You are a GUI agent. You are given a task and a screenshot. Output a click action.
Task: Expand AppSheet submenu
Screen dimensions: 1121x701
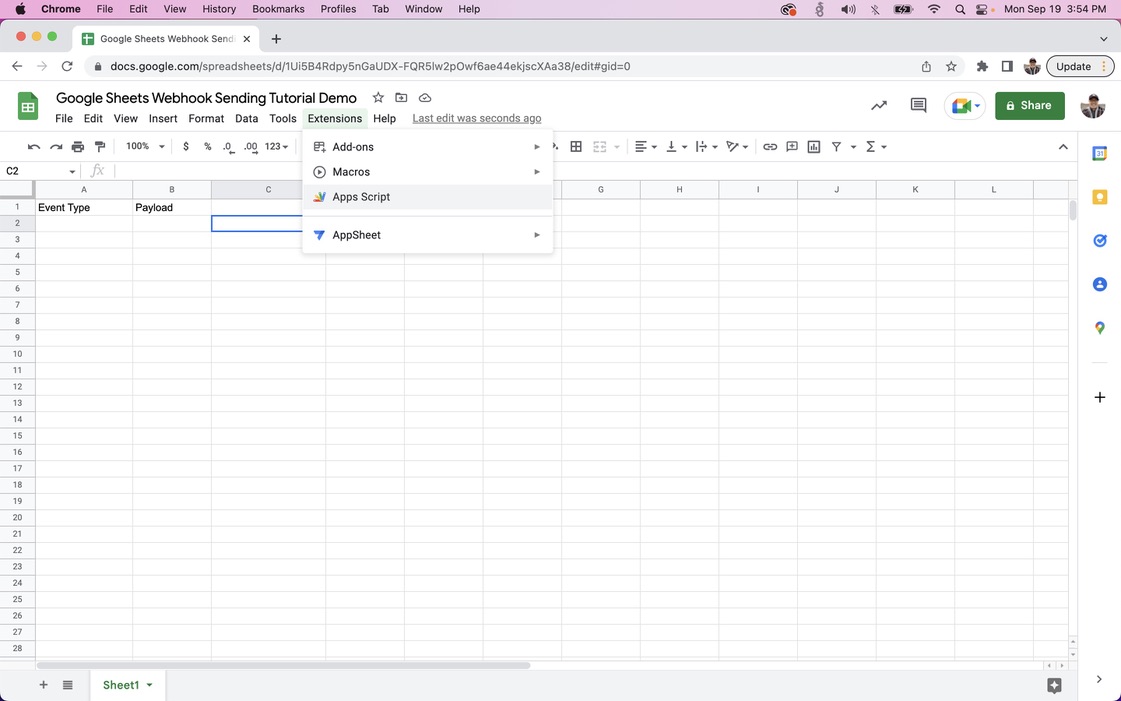click(x=428, y=235)
